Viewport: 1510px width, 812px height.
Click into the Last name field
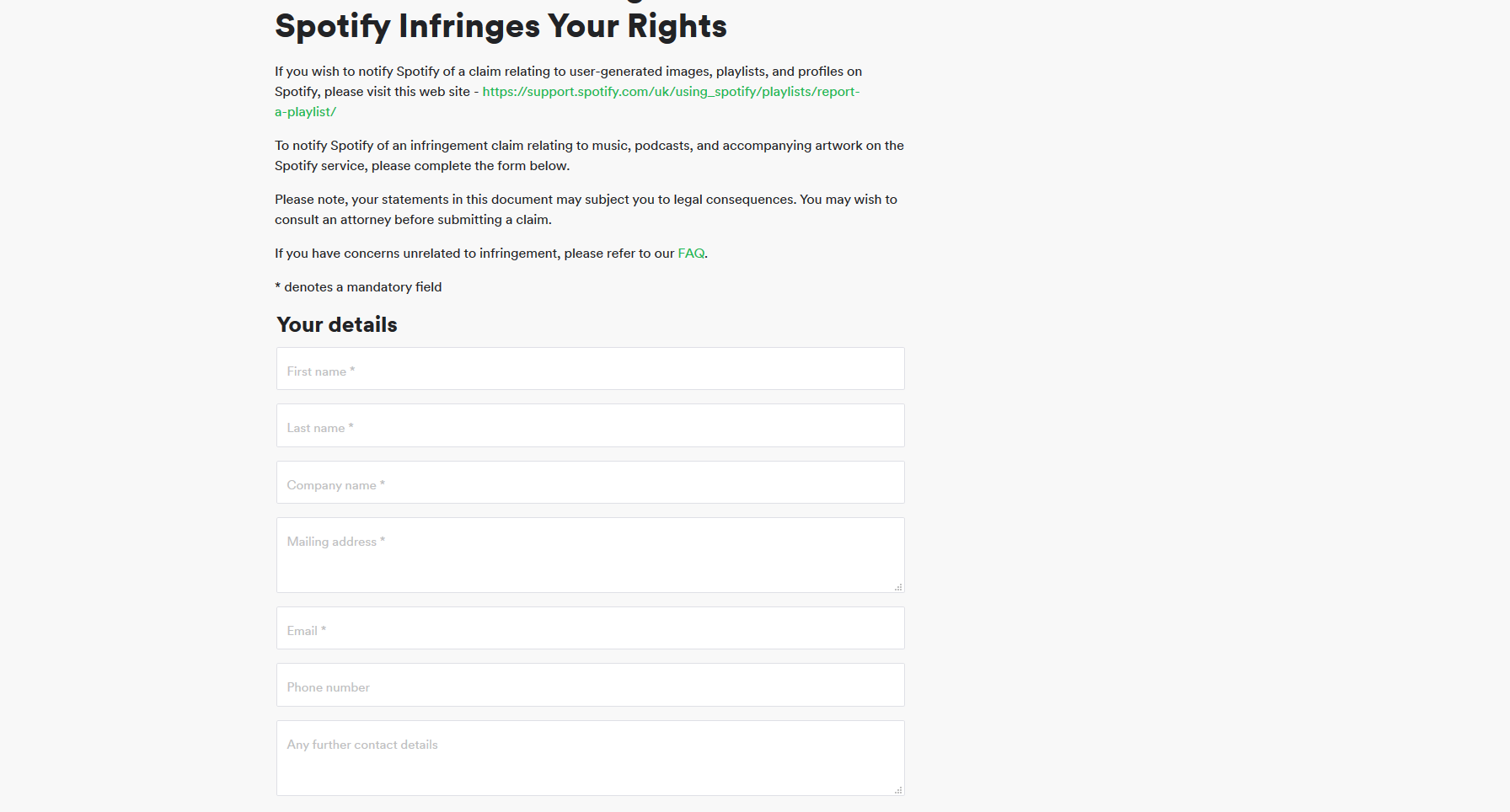(590, 426)
